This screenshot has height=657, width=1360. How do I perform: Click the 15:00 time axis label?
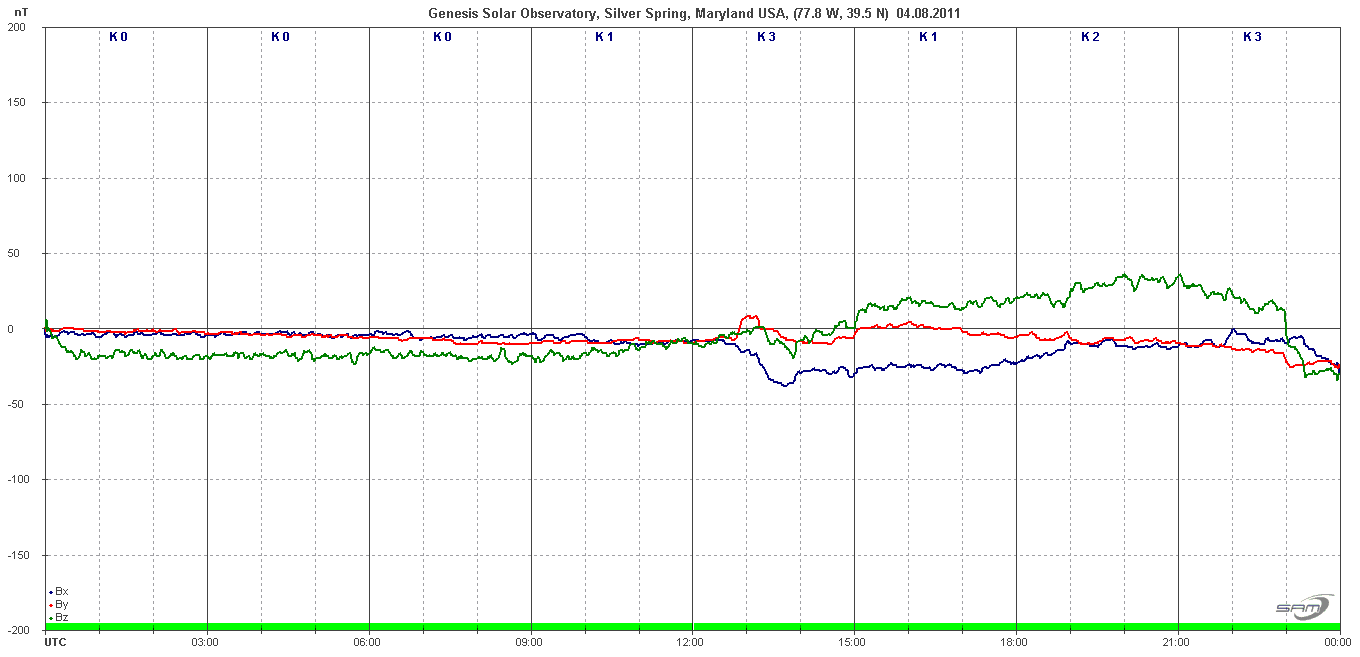pyautogui.click(x=852, y=642)
